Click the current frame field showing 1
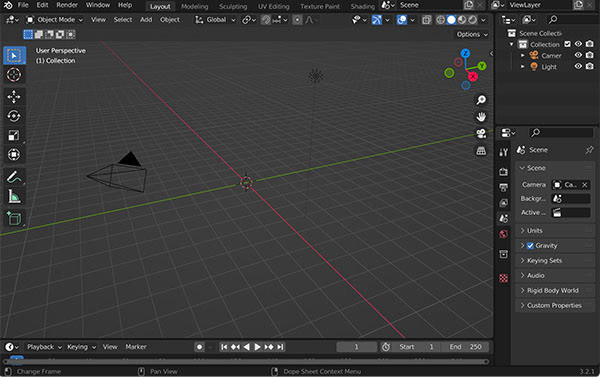 pyautogui.click(x=357, y=347)
